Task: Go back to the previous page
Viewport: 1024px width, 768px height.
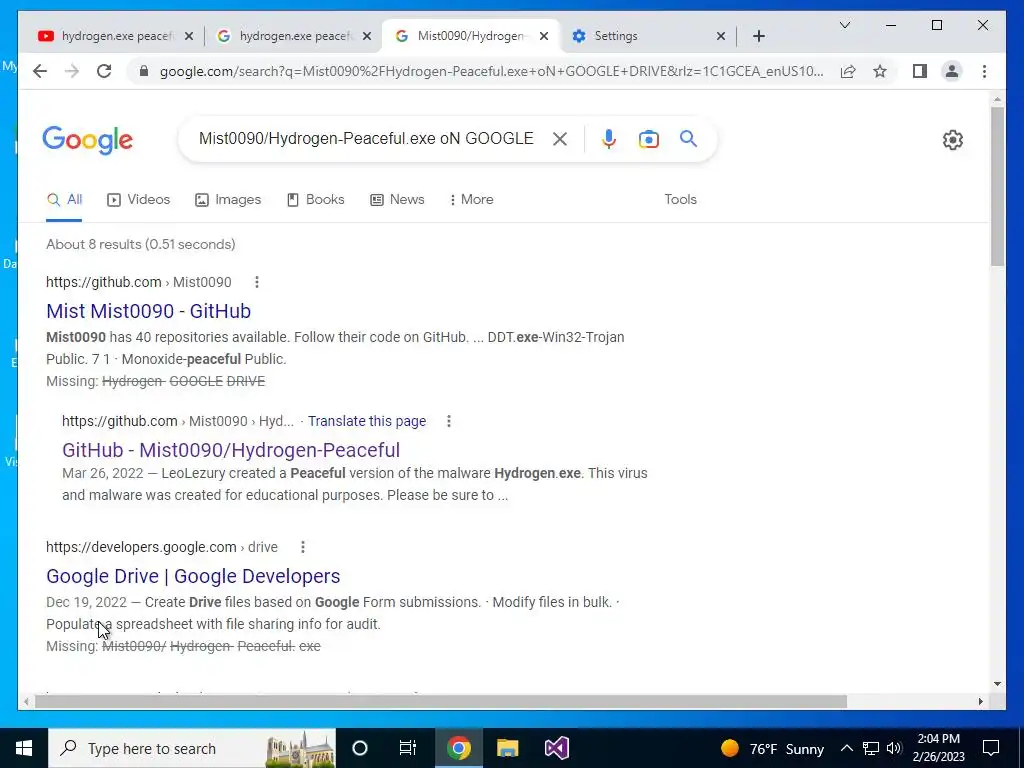Action: pos(40,71)
